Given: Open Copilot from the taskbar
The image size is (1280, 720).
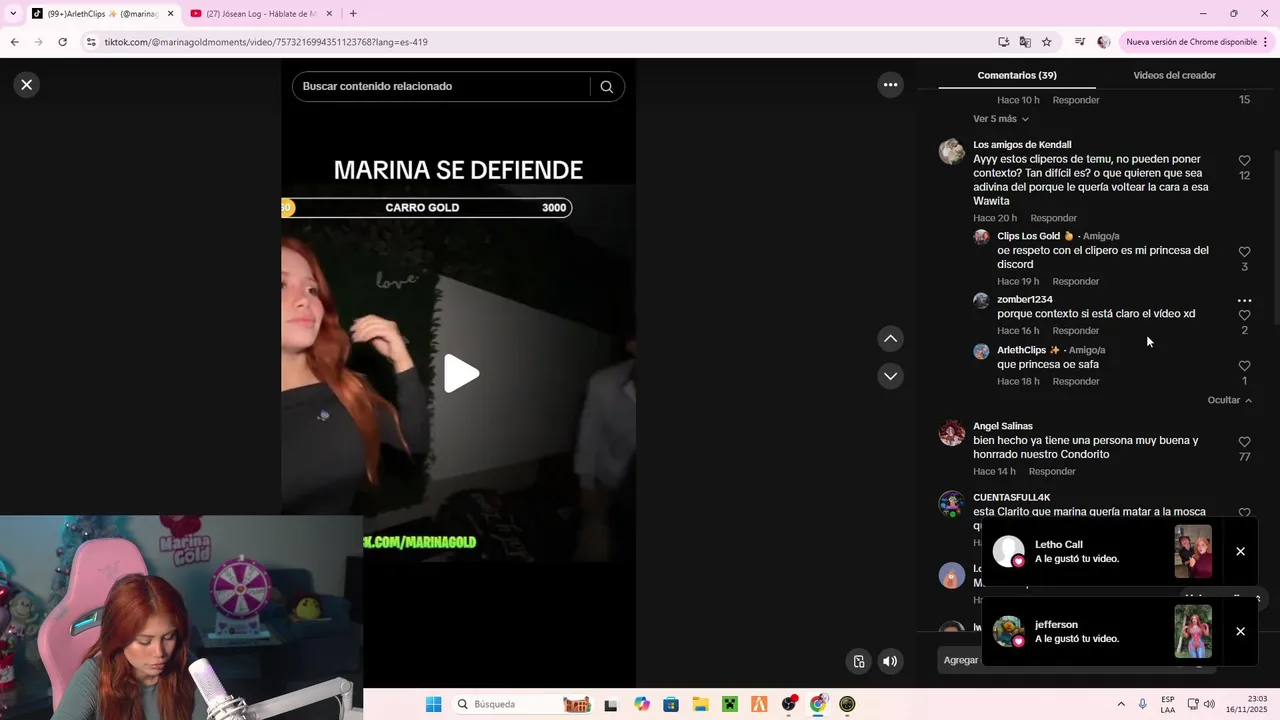Looking at the screenshot, I should 642,704.
